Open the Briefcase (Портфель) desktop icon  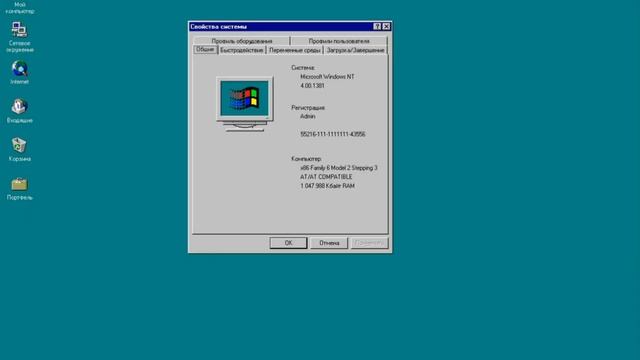pyautogui.click(x=19, y=189)
